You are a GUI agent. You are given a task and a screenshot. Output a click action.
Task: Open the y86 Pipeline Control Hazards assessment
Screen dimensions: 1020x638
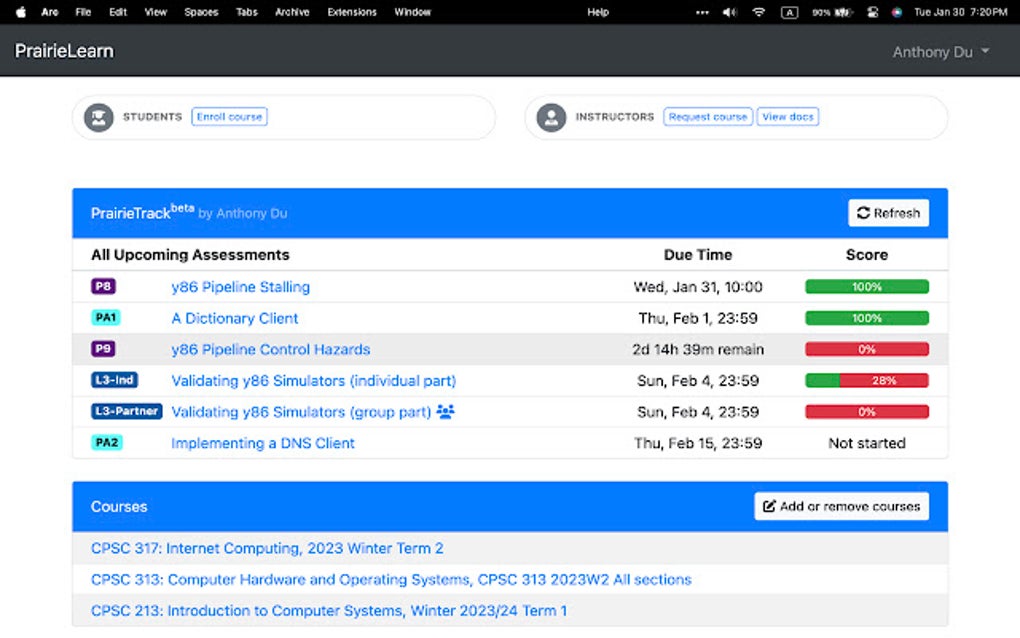tap(270, 349)
